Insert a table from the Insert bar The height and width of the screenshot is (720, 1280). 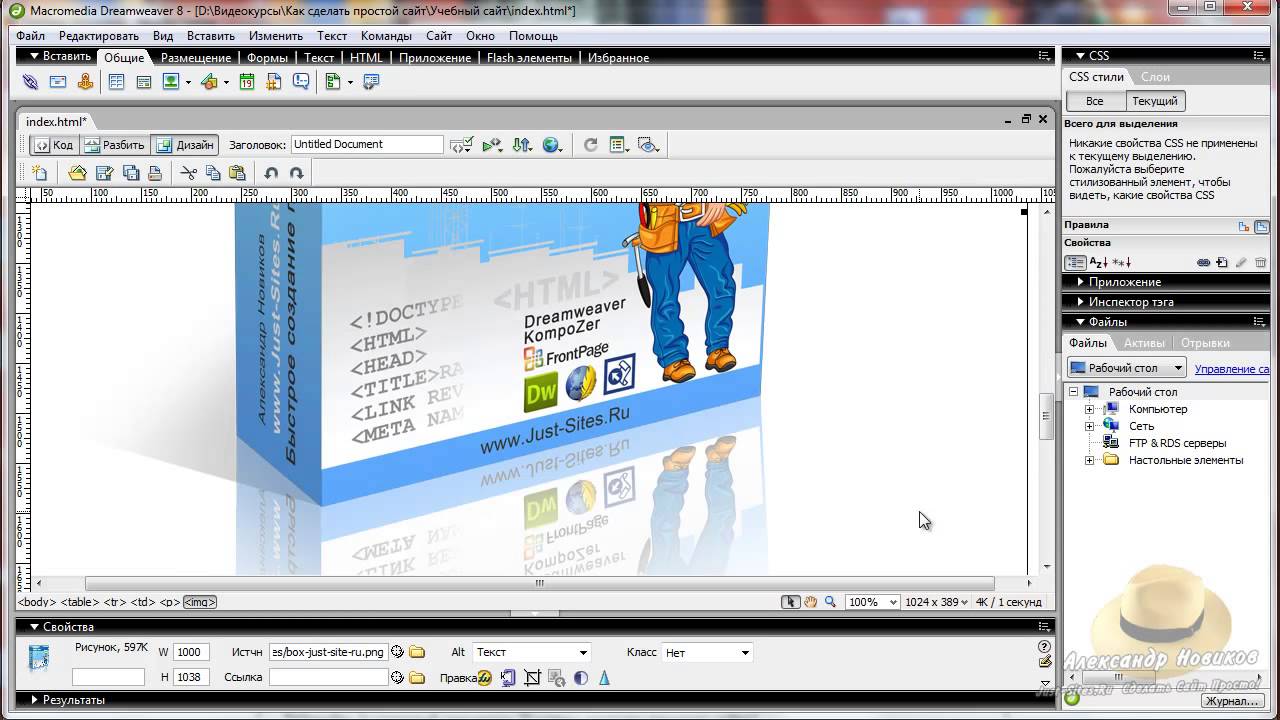[x=117, y=82]
